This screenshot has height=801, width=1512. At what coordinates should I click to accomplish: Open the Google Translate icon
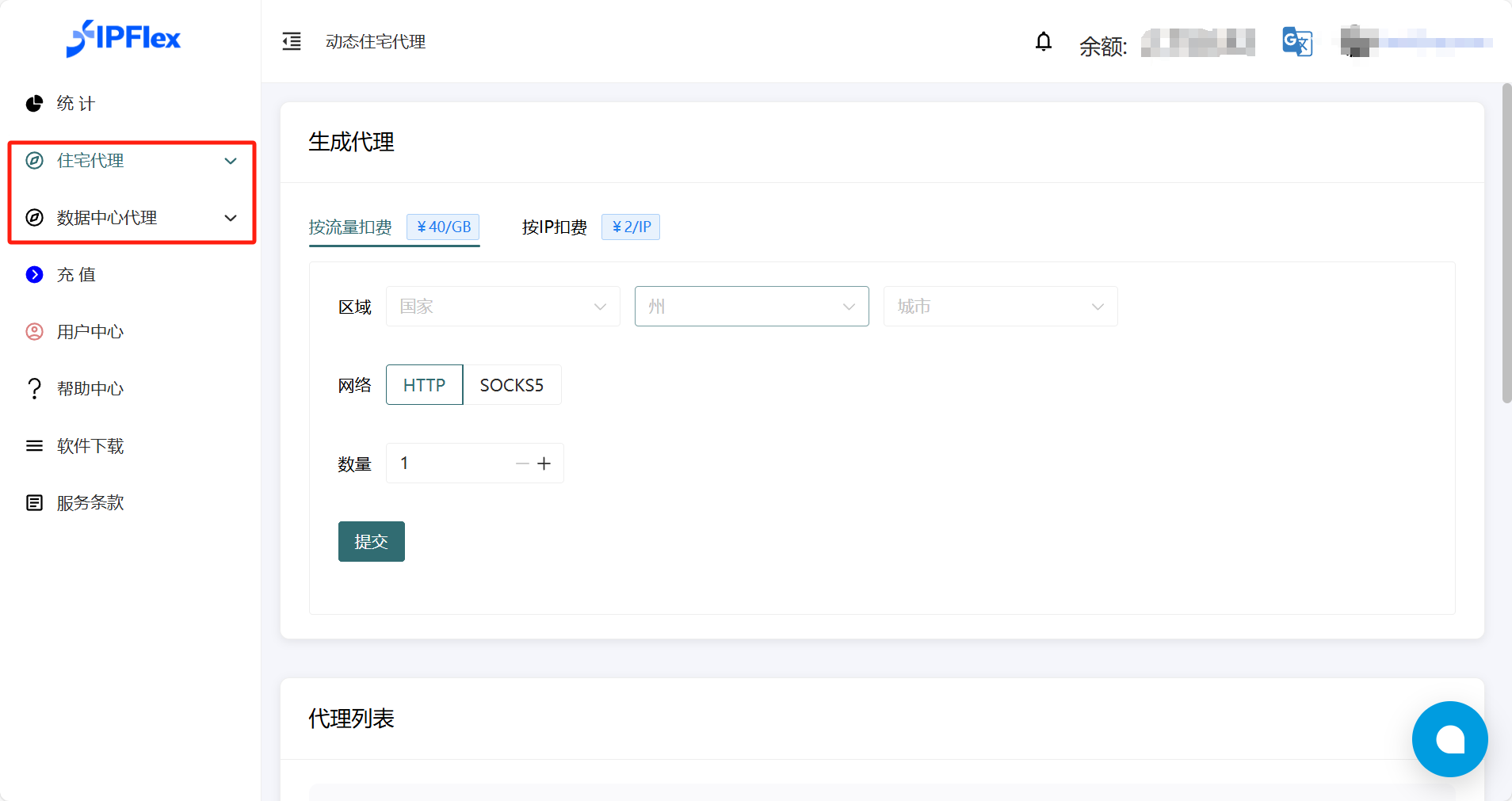(1297, 42)
